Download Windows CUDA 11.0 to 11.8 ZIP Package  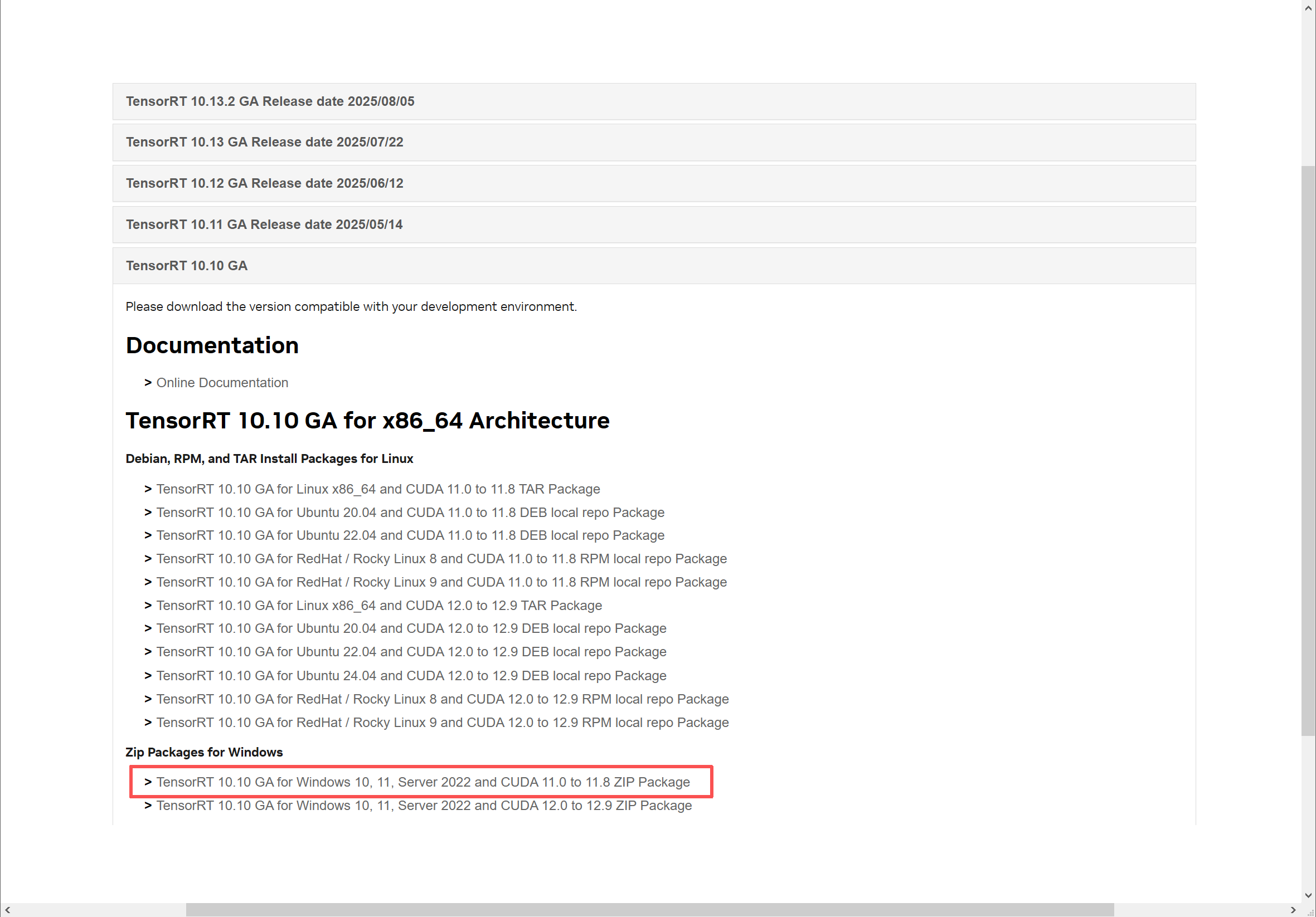click(x=423, y=782)
